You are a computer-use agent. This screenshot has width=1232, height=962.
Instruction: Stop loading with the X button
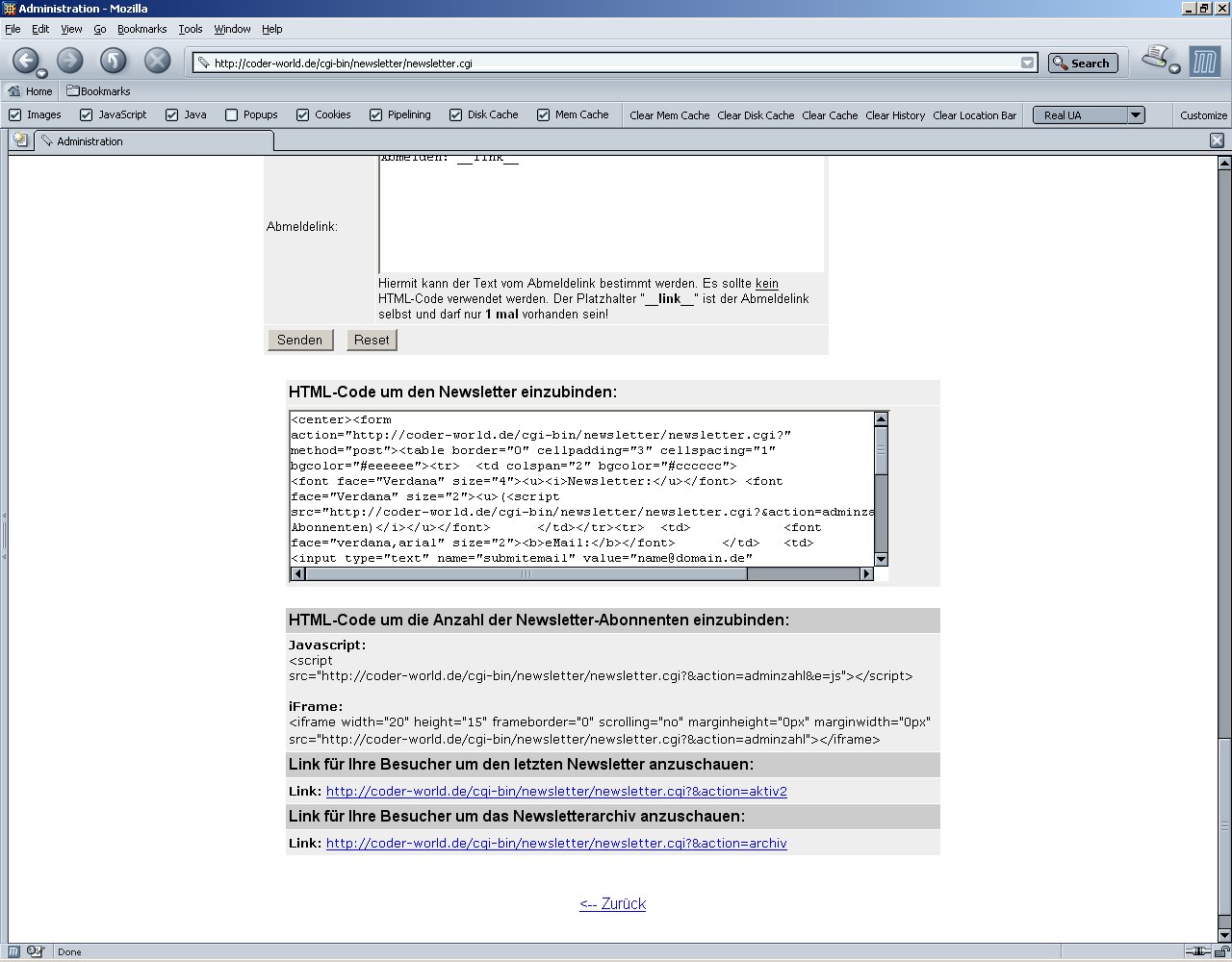(158, 61)
